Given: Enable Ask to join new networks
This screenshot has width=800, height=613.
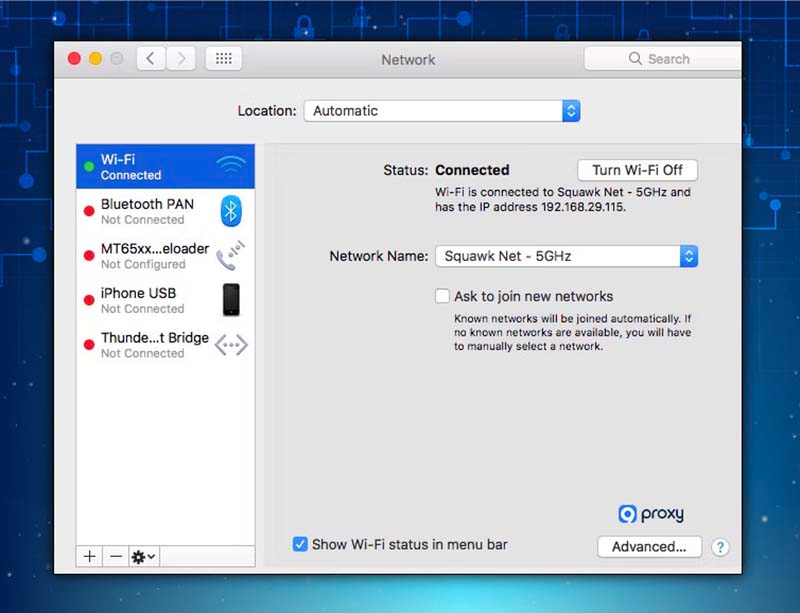Looking at the screenshot, I should 442,296.
